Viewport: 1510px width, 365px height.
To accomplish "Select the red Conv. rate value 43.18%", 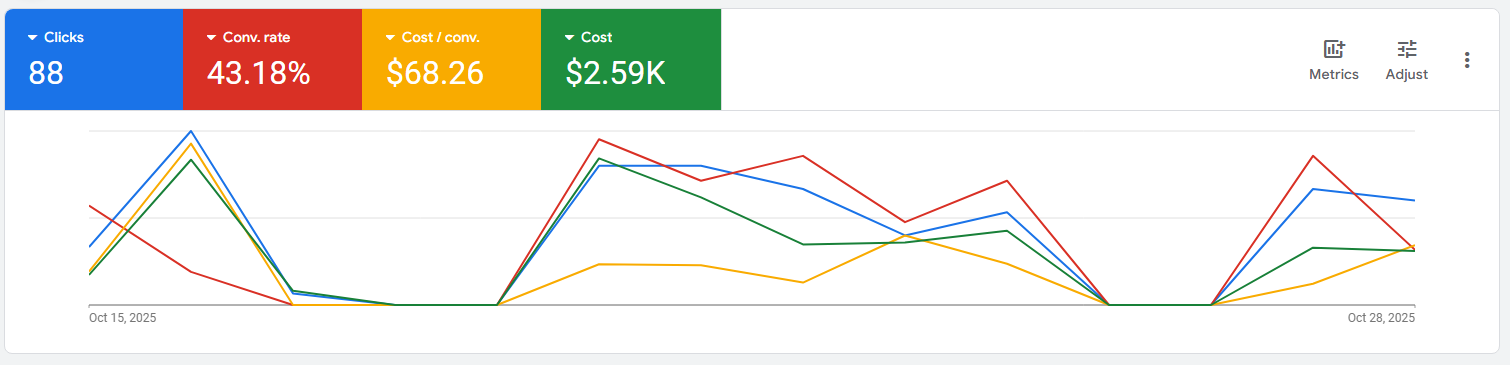I will coord(258,73).
